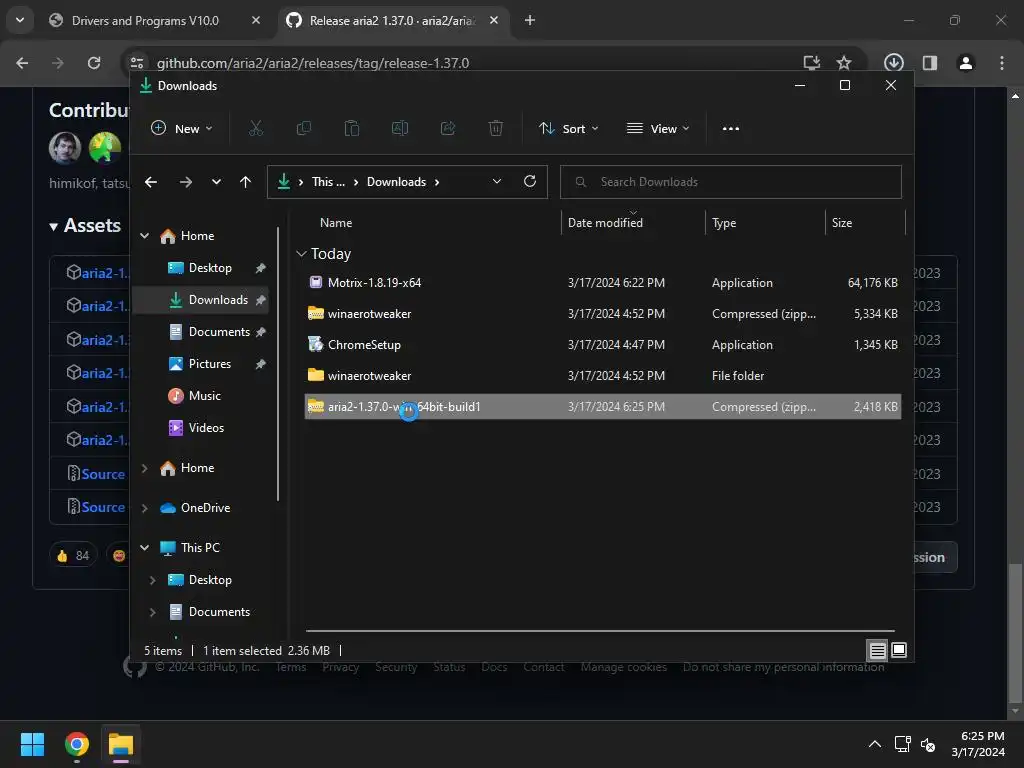Open the Sort dropdown menu

click(569, 129)
